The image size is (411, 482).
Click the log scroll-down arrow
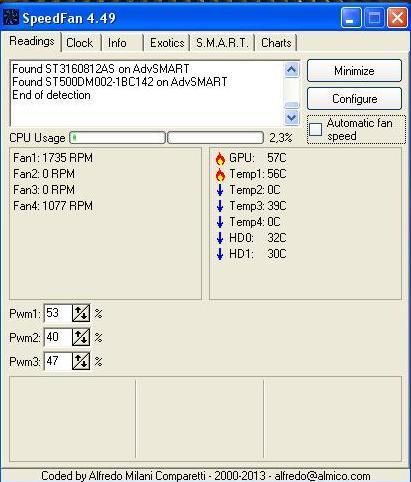point(292,118)
